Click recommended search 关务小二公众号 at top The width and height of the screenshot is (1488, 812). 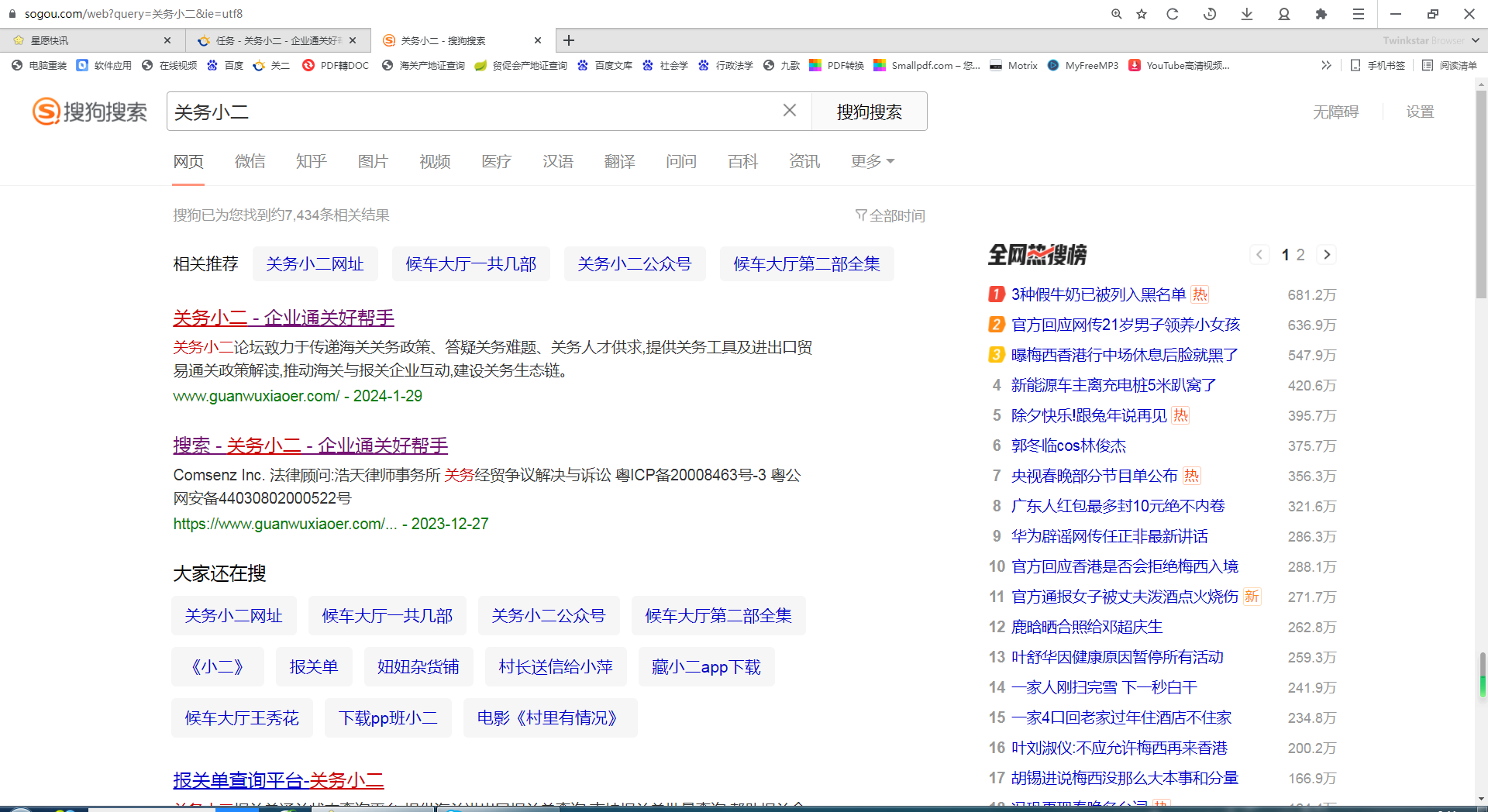pyautogui.click(x=634, y=264)
